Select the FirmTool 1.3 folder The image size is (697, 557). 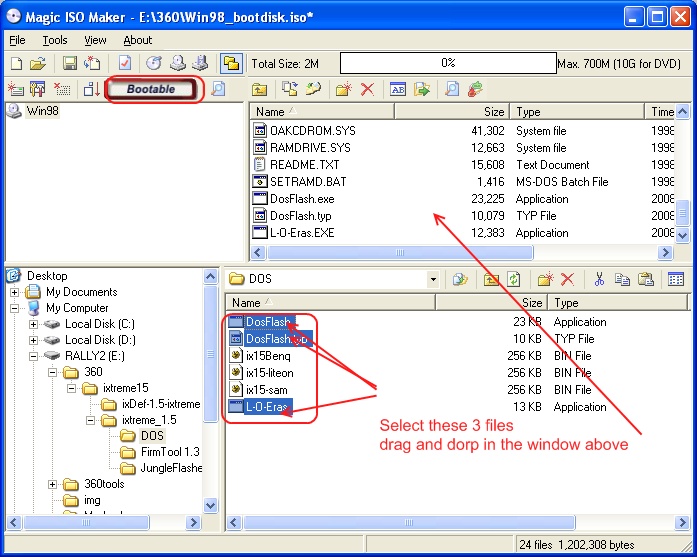170,452
